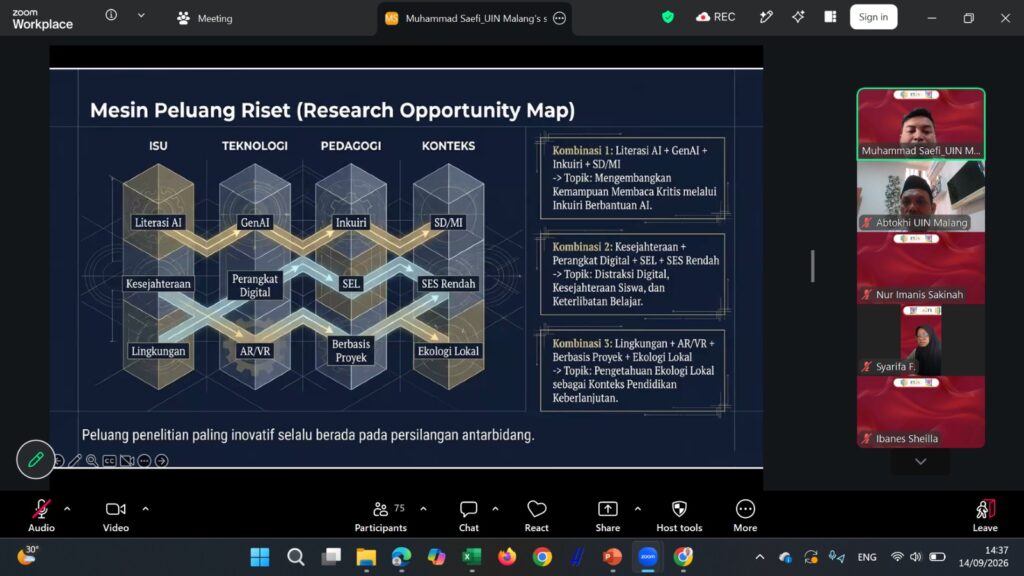This screenshot has height=576, width=1024.
Task: Leave the meeting
Action: coord(985,515)
